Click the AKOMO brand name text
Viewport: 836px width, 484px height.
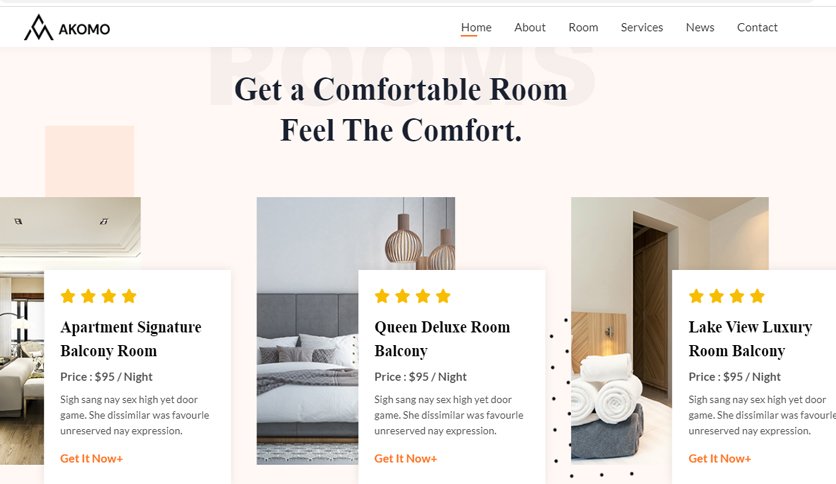click(84, 29)
